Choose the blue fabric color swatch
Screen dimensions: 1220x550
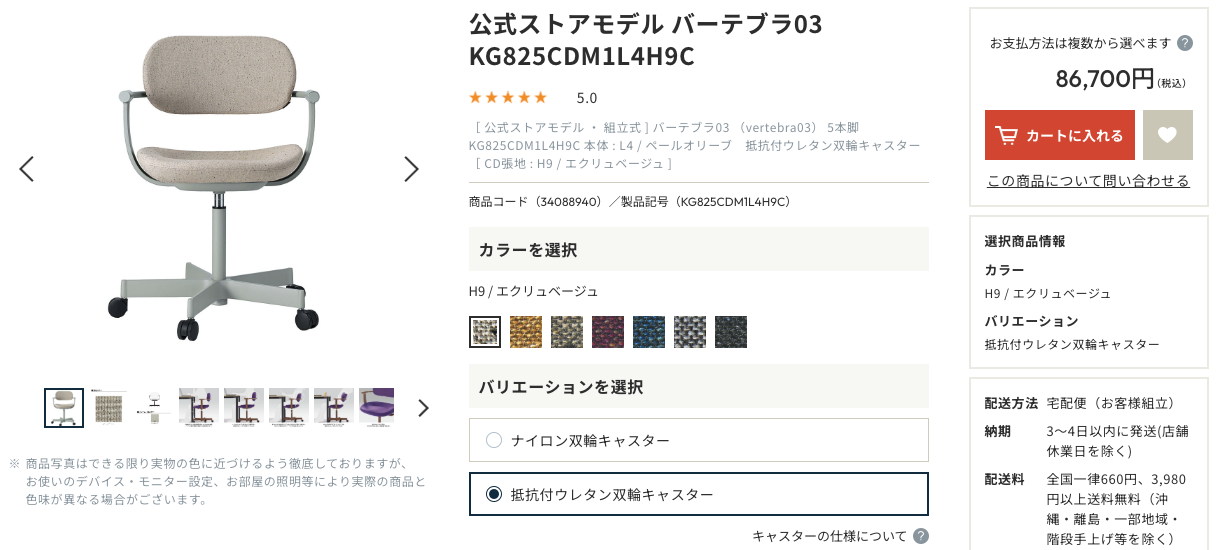pyautogui.click(x=649, y=332)
